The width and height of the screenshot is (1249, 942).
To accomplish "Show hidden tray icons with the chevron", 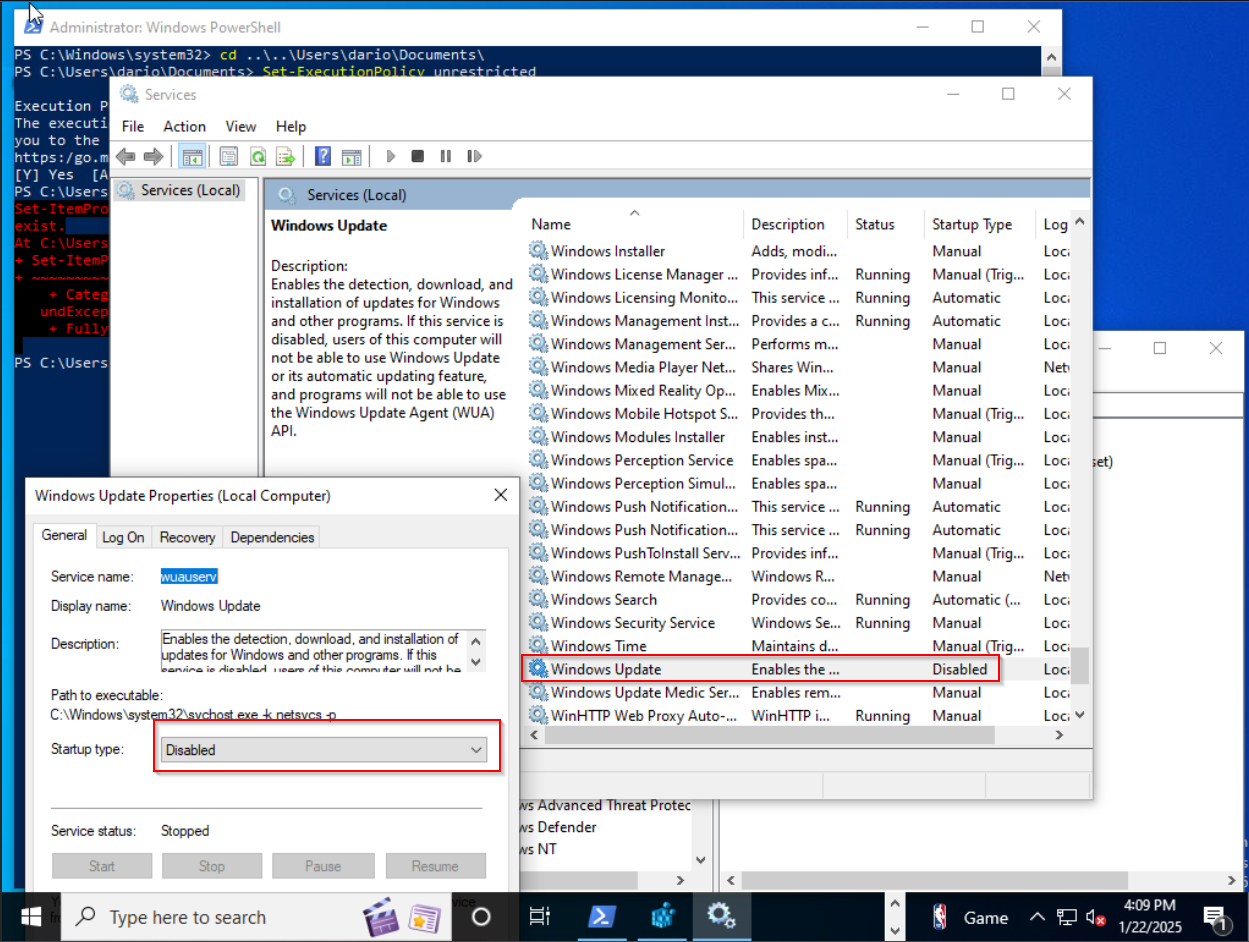I will (x=1039, y=917).
